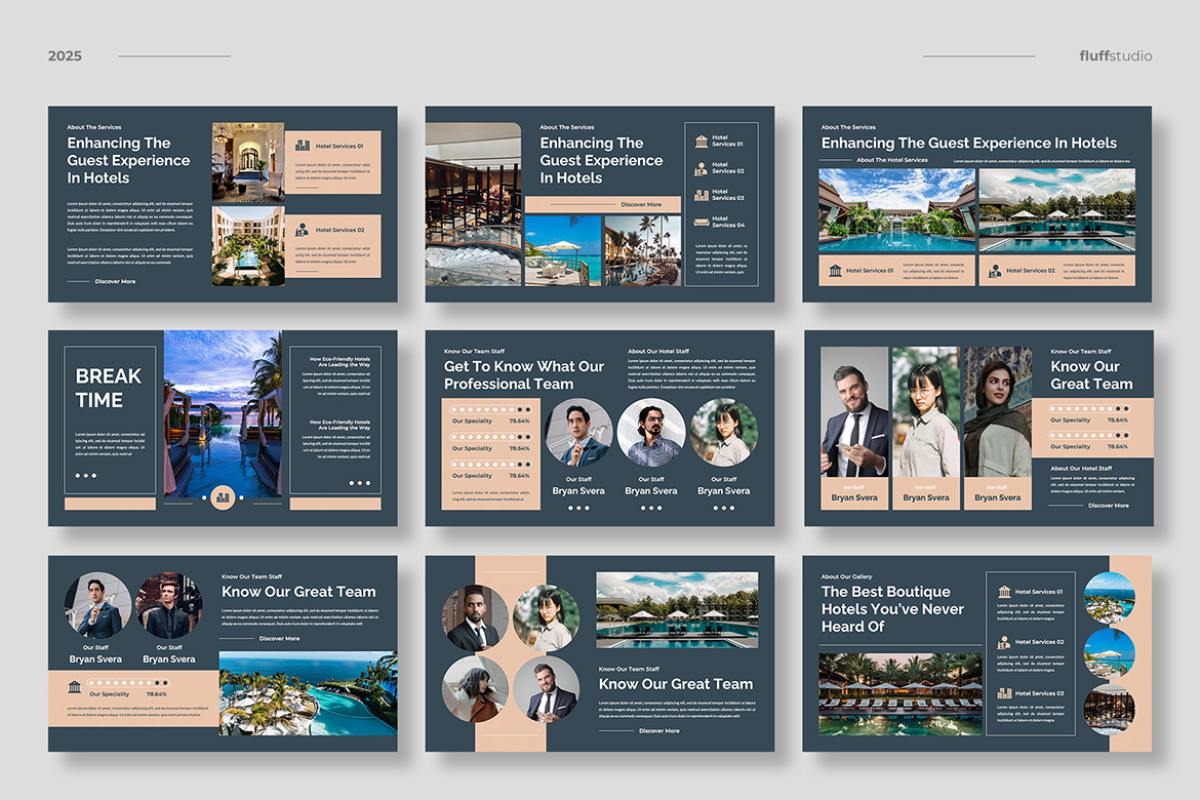Click the bank icon beside Hotel Services 01

click(x=701, y=141)
